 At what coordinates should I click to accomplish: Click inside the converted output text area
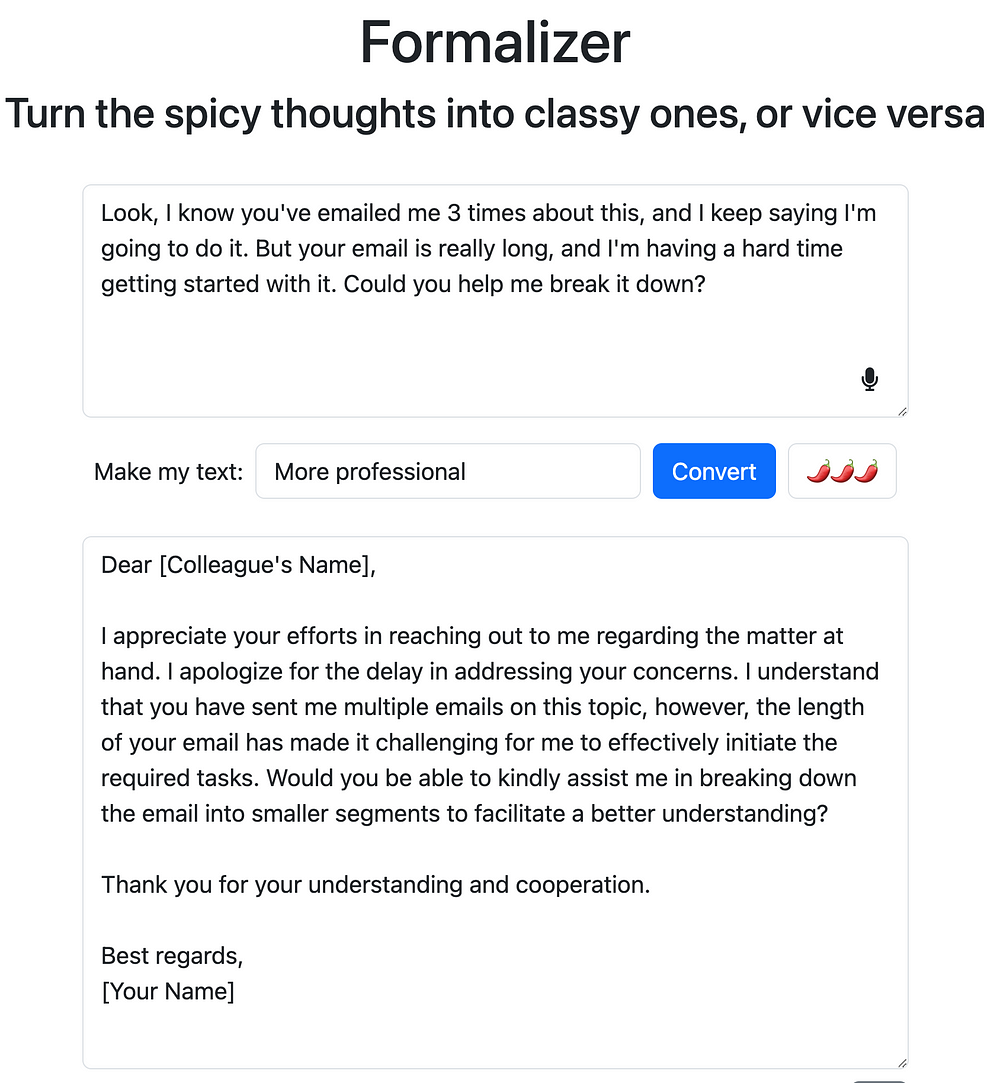pos(495,1030)
